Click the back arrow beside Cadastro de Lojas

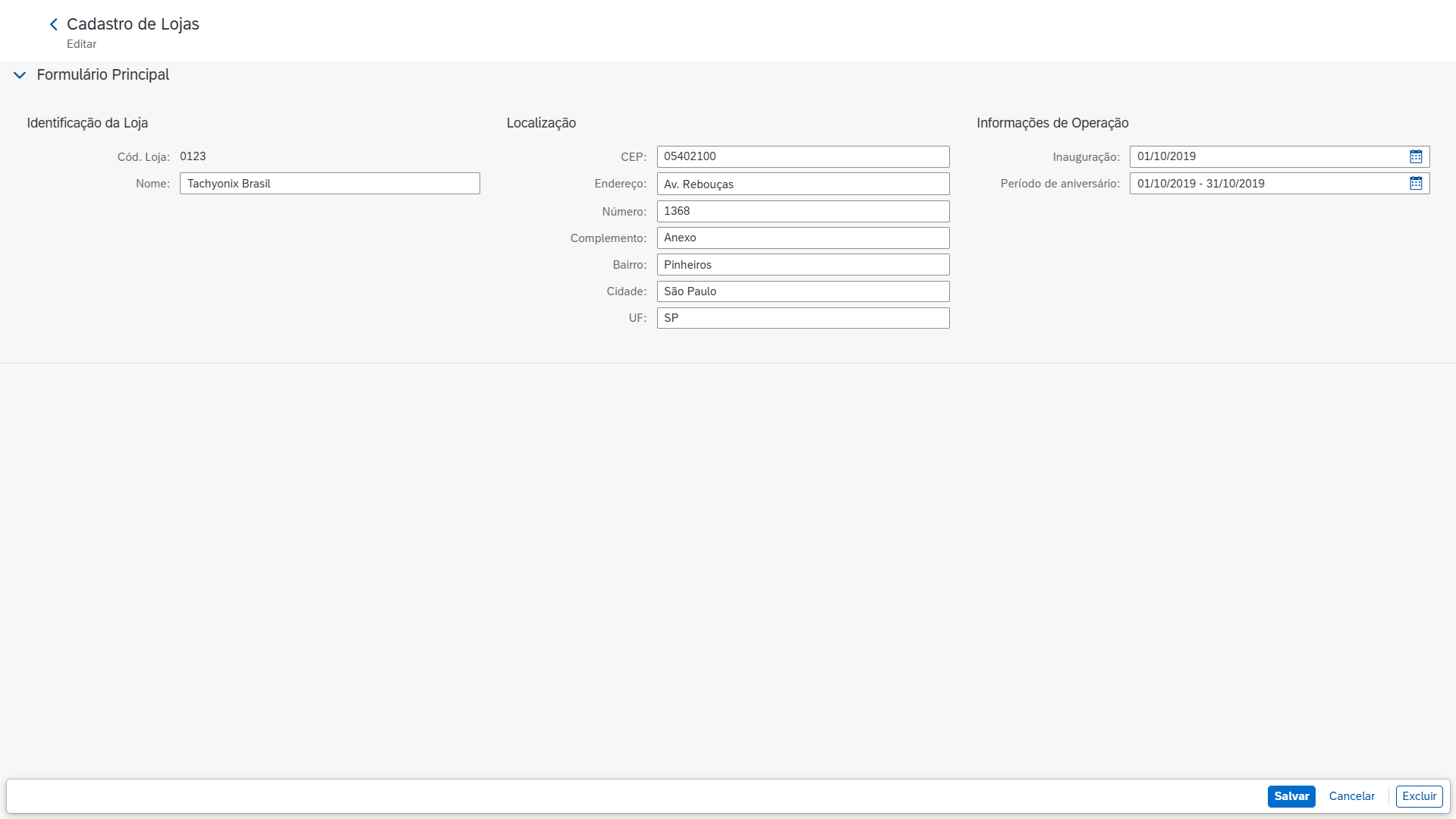click(54, 24)
